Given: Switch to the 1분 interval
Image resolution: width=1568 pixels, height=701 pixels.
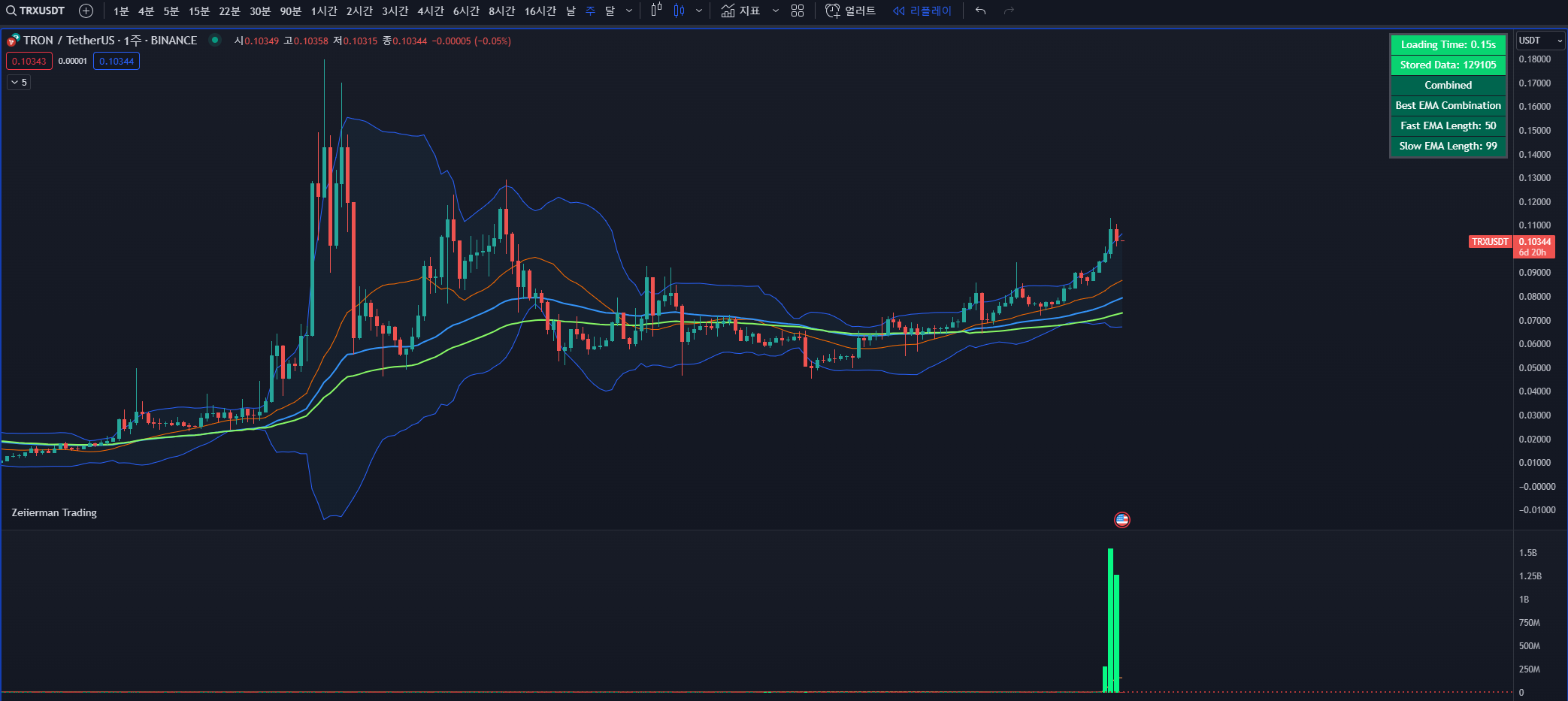Looking at the screenshot, I should pos(121,11).
